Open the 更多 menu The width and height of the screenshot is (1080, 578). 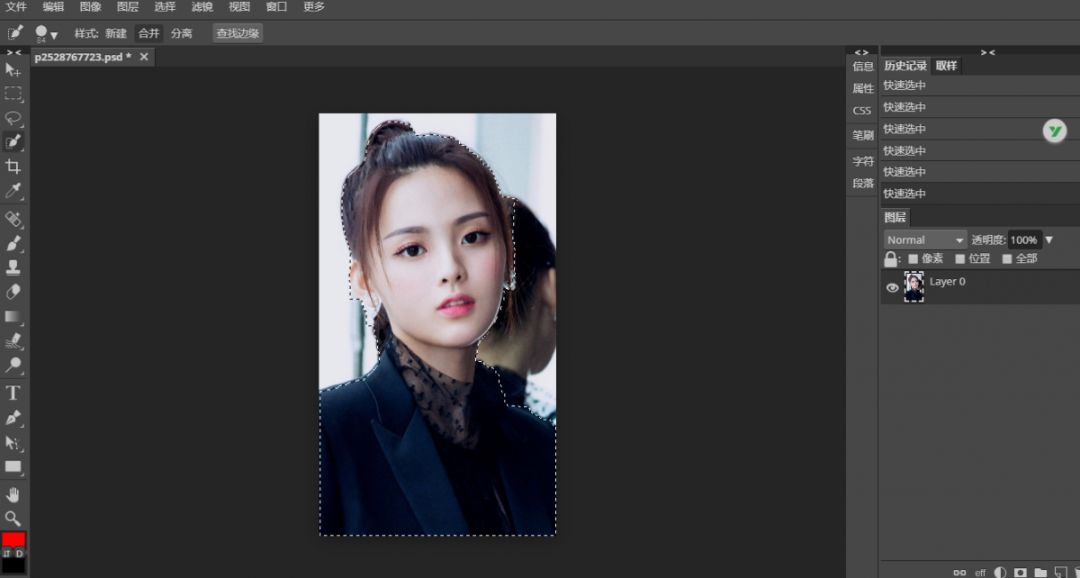coord(313,7)
